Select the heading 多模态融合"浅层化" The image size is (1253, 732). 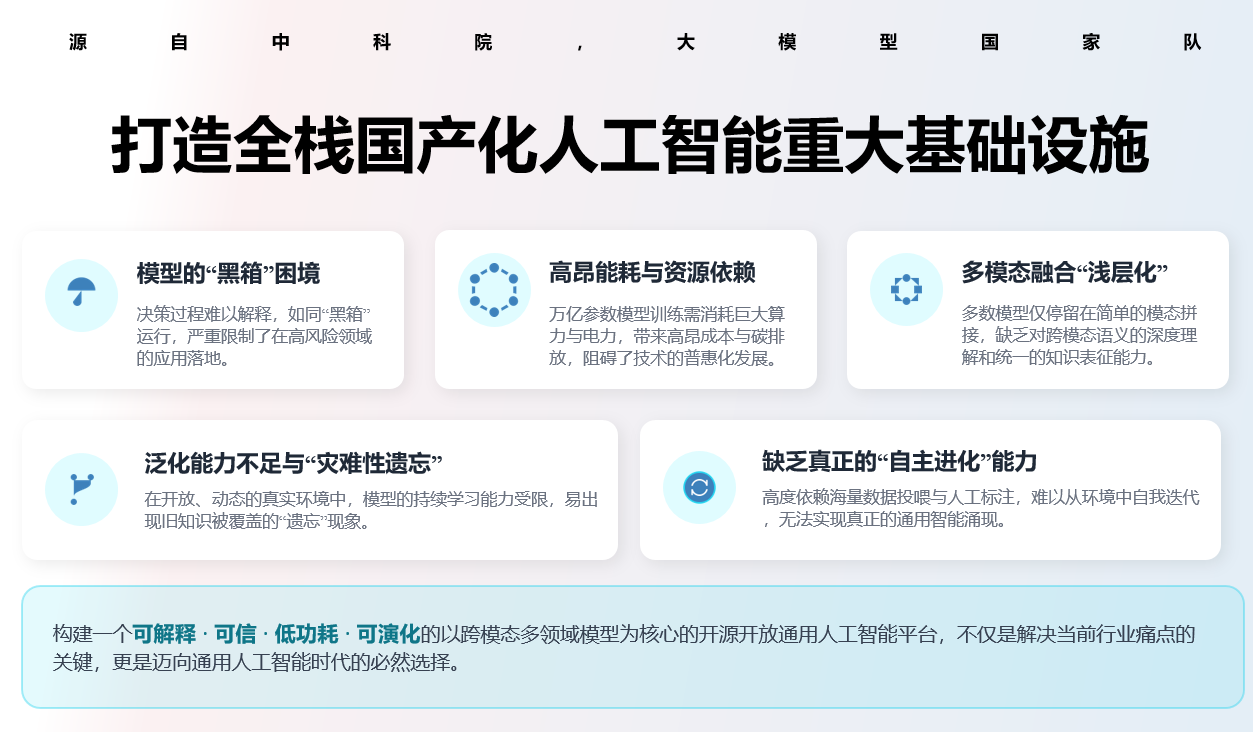(1065, 273)
